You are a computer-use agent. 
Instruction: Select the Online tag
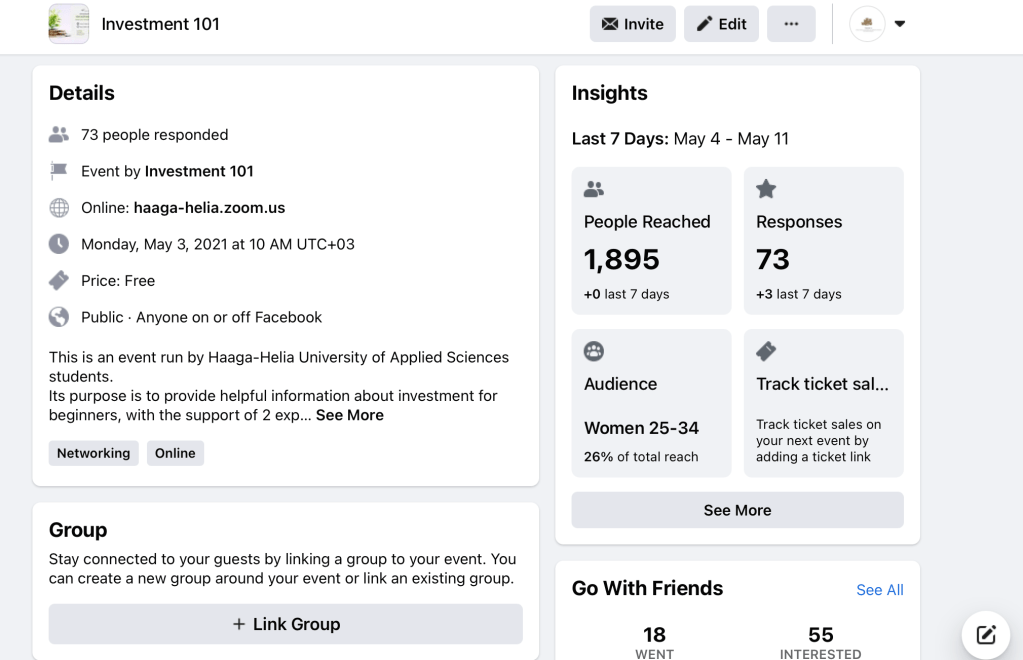point(175,453)
